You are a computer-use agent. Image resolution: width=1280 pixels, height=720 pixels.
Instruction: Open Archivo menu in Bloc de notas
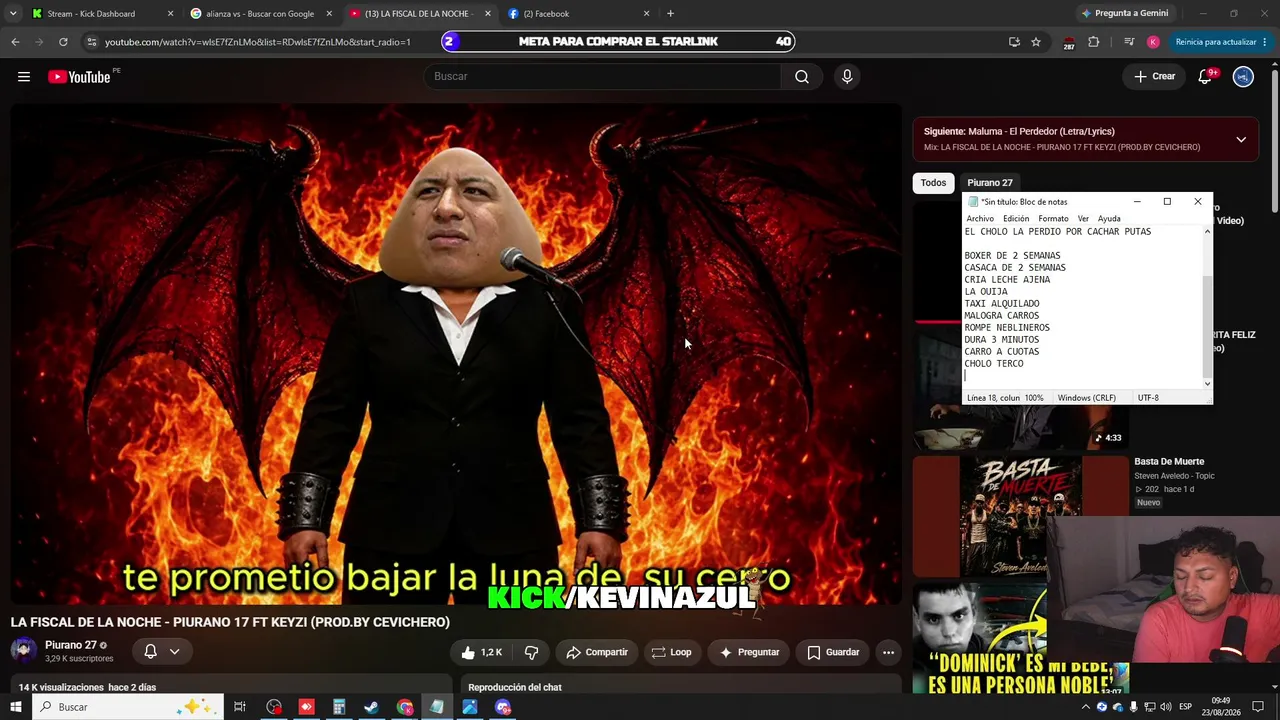point(980,219)
